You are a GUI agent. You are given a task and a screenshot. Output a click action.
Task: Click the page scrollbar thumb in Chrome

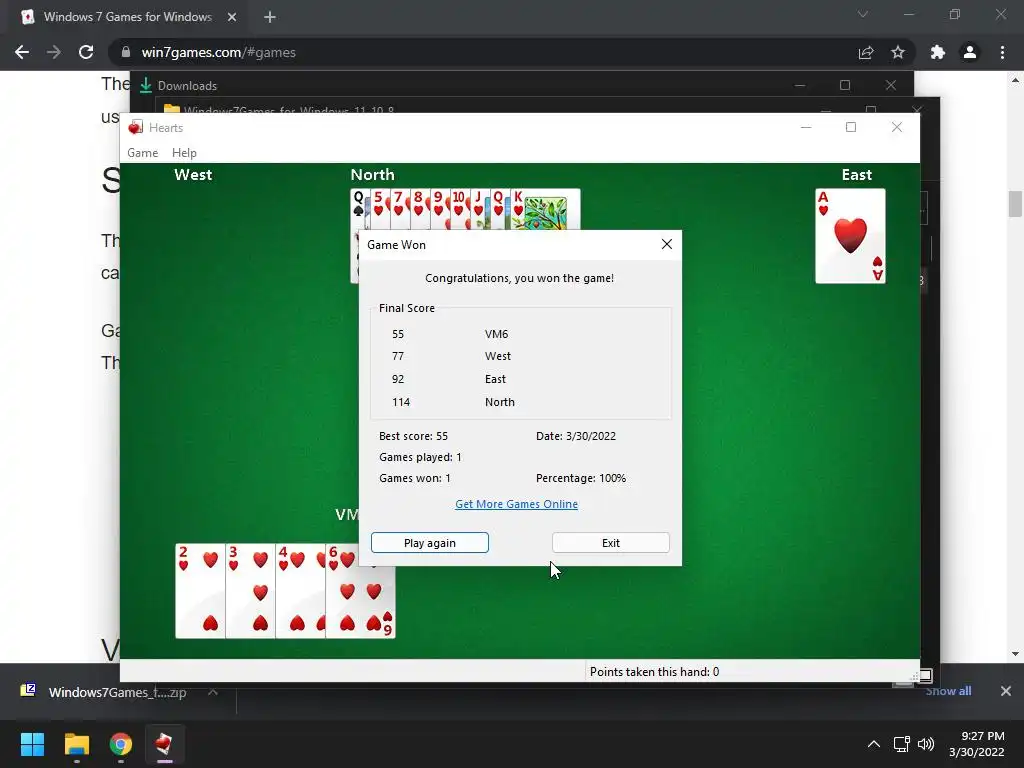1015,204
